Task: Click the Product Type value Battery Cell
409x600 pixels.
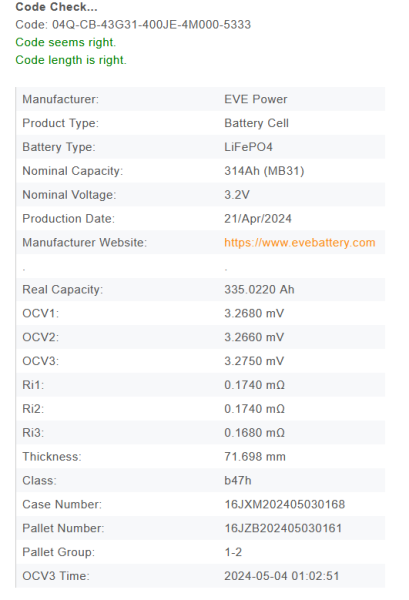Action: [x=256, y=123]
